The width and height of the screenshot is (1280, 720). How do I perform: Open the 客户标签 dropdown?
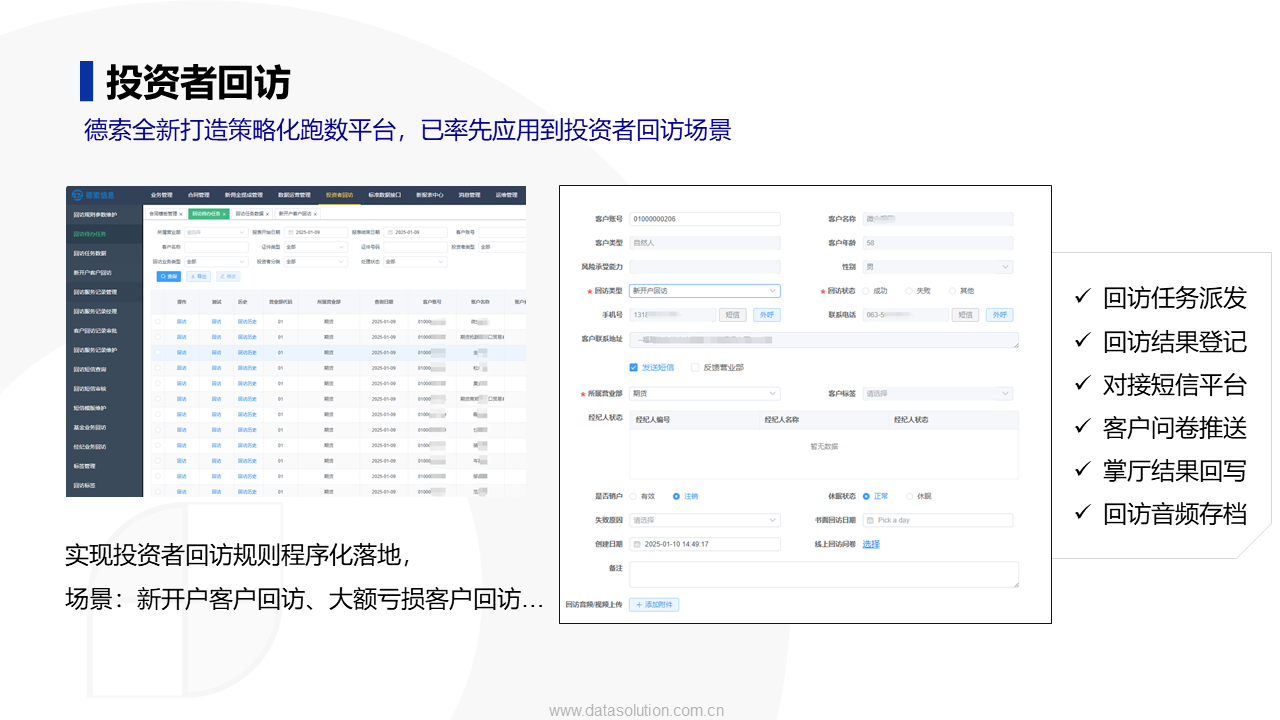tap(938, 394)
